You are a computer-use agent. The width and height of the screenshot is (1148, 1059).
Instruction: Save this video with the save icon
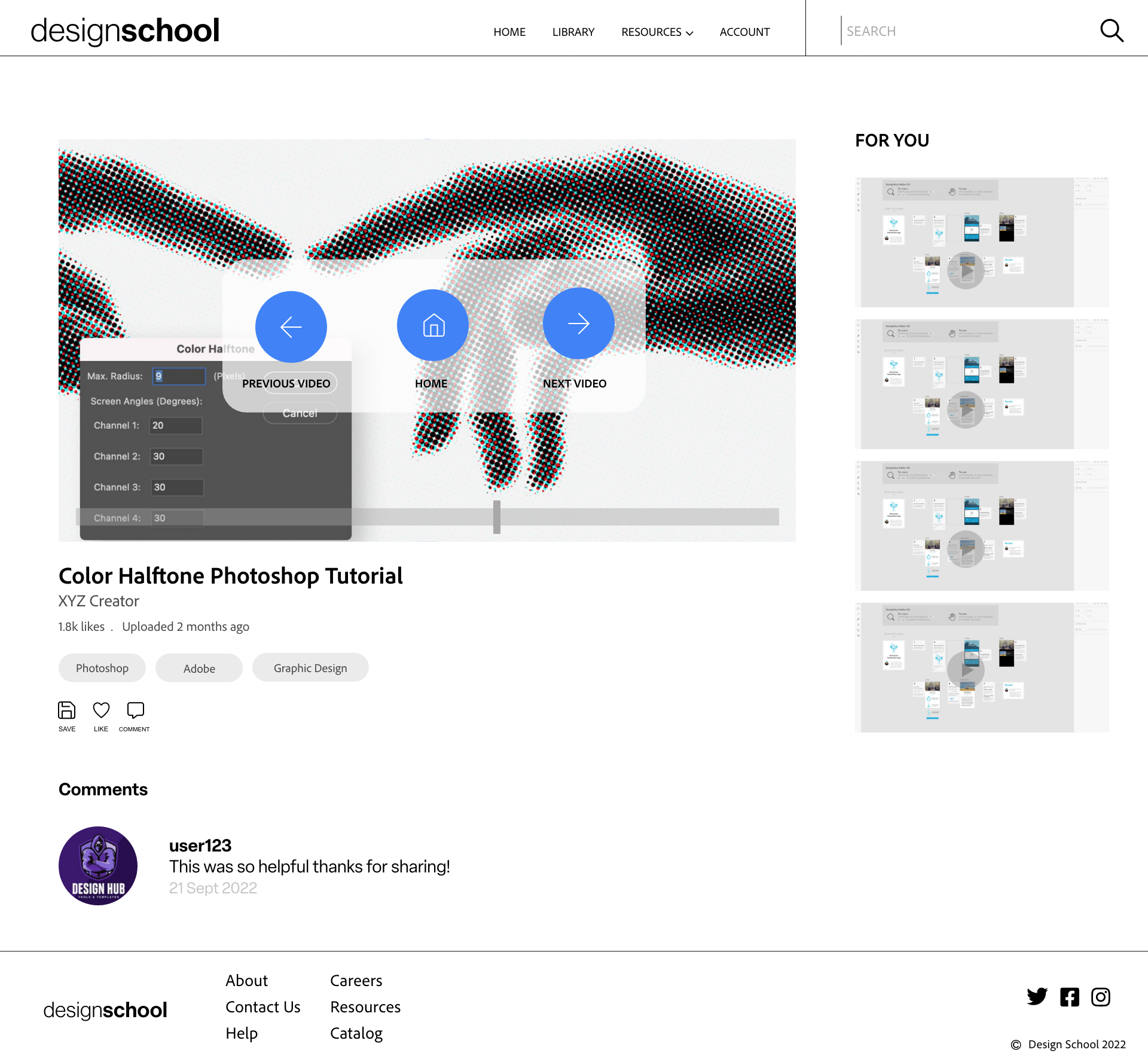[66, 710]
